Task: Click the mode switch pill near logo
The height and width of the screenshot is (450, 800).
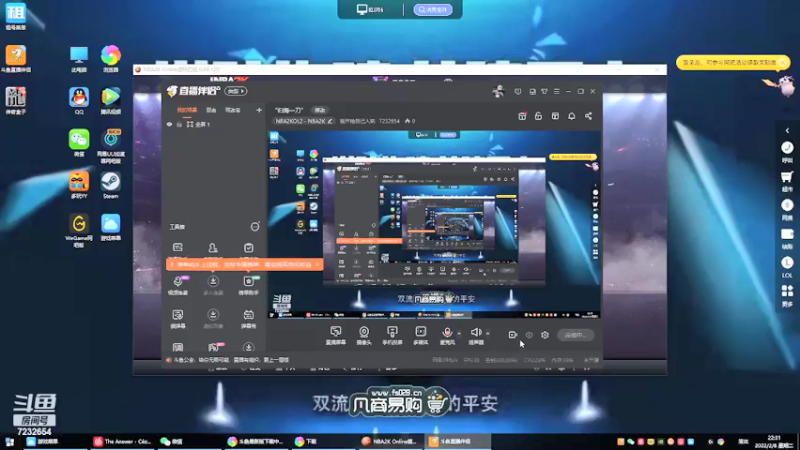Action: 236,91
